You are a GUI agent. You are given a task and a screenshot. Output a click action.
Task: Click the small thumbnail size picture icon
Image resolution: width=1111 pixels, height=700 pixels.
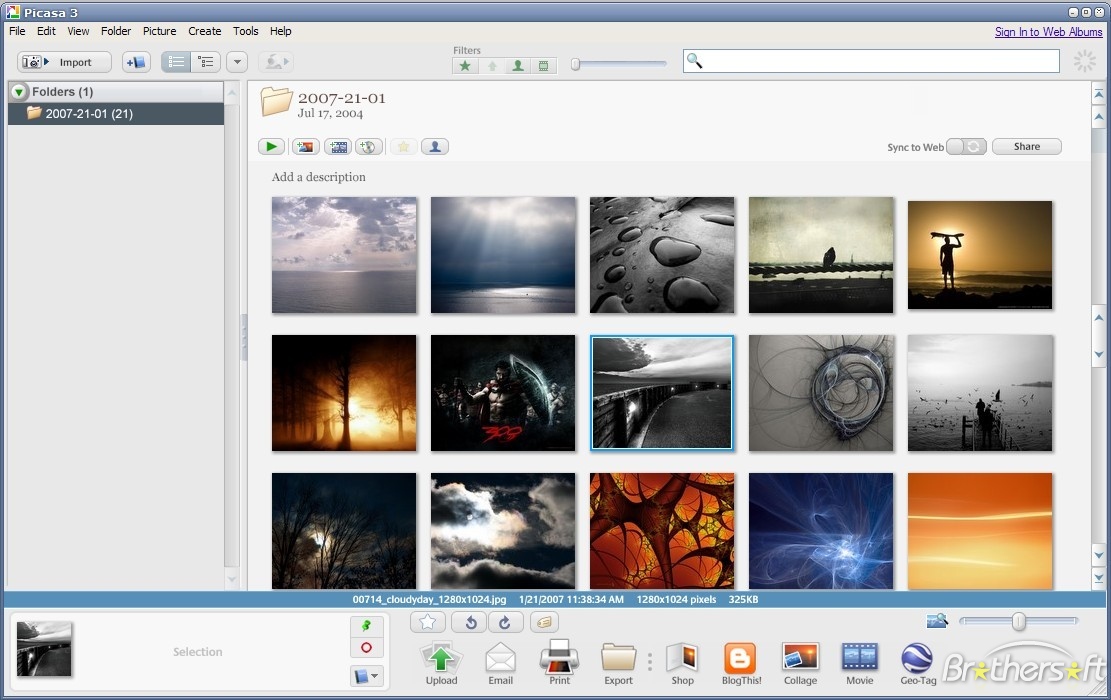pyautogui.click(x=937, y=621)
